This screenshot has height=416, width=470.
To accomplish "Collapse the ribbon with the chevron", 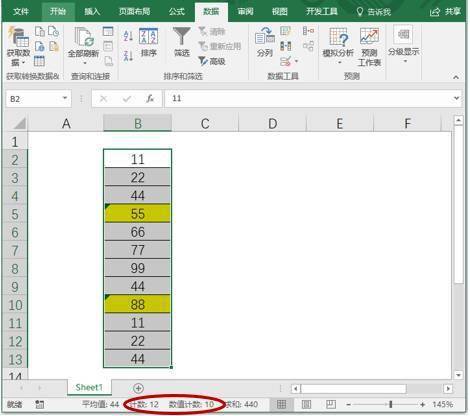I will [456, 77].
